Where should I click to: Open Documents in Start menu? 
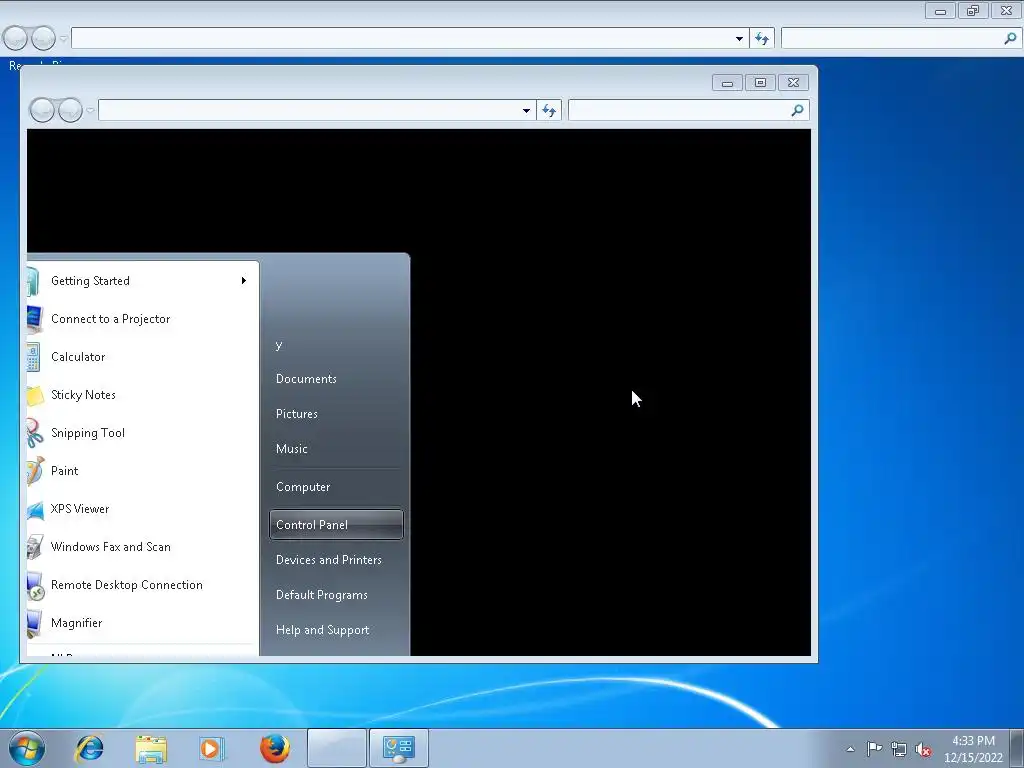coord(306,379)
